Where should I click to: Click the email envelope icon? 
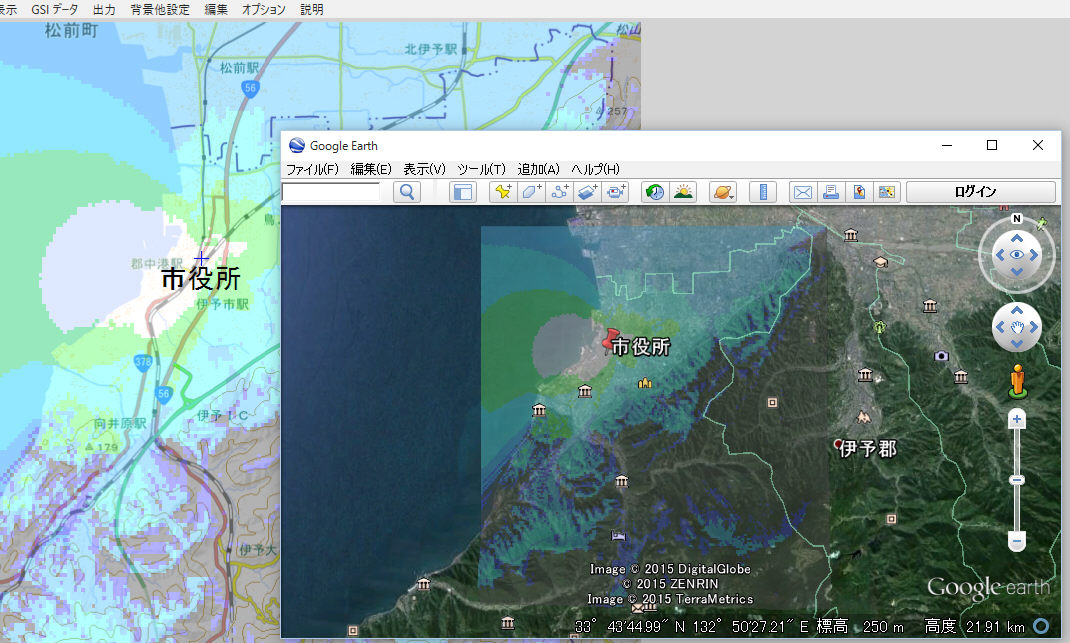(802, 192)
